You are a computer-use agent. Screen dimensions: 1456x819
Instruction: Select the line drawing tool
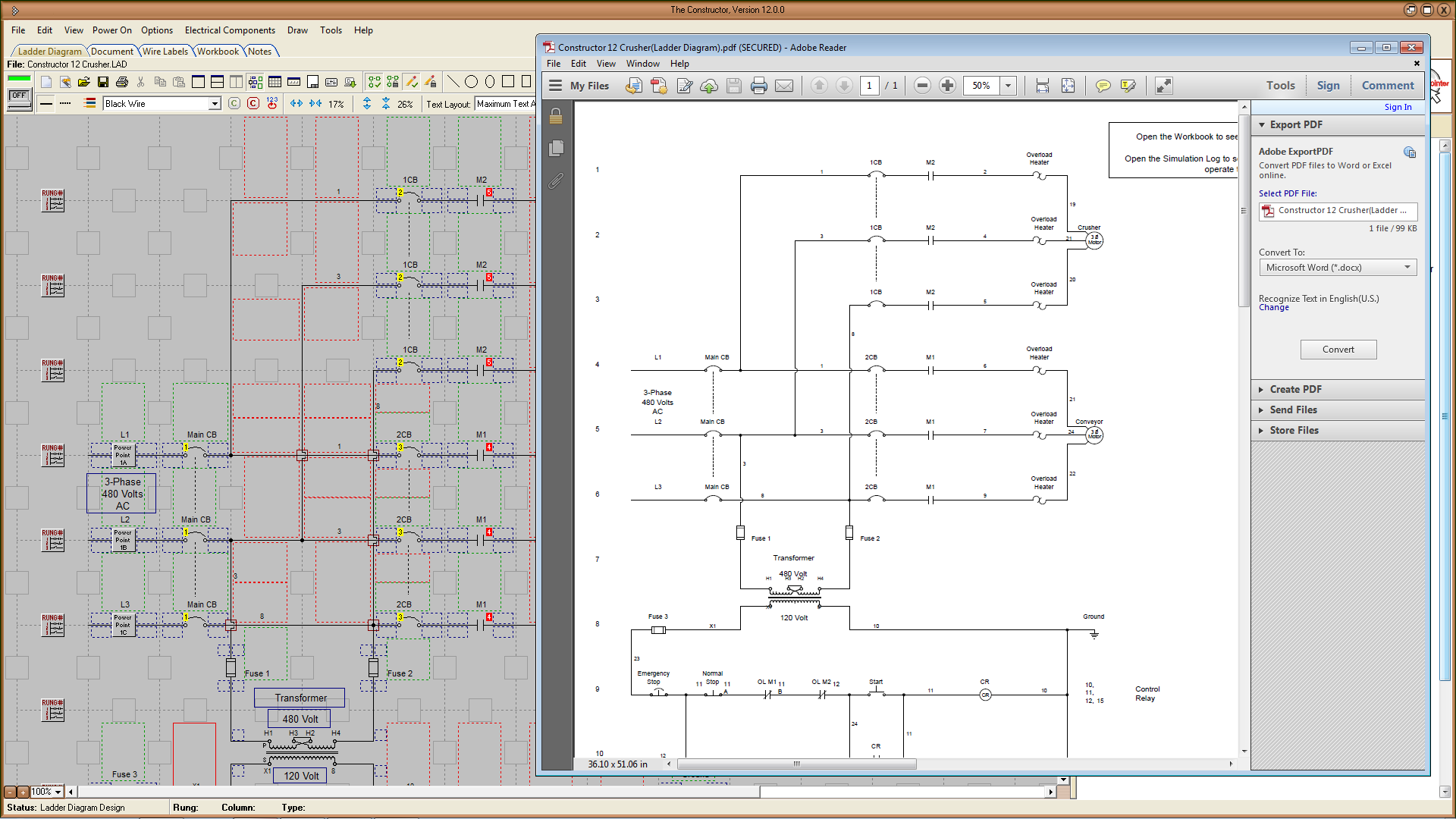453,81
